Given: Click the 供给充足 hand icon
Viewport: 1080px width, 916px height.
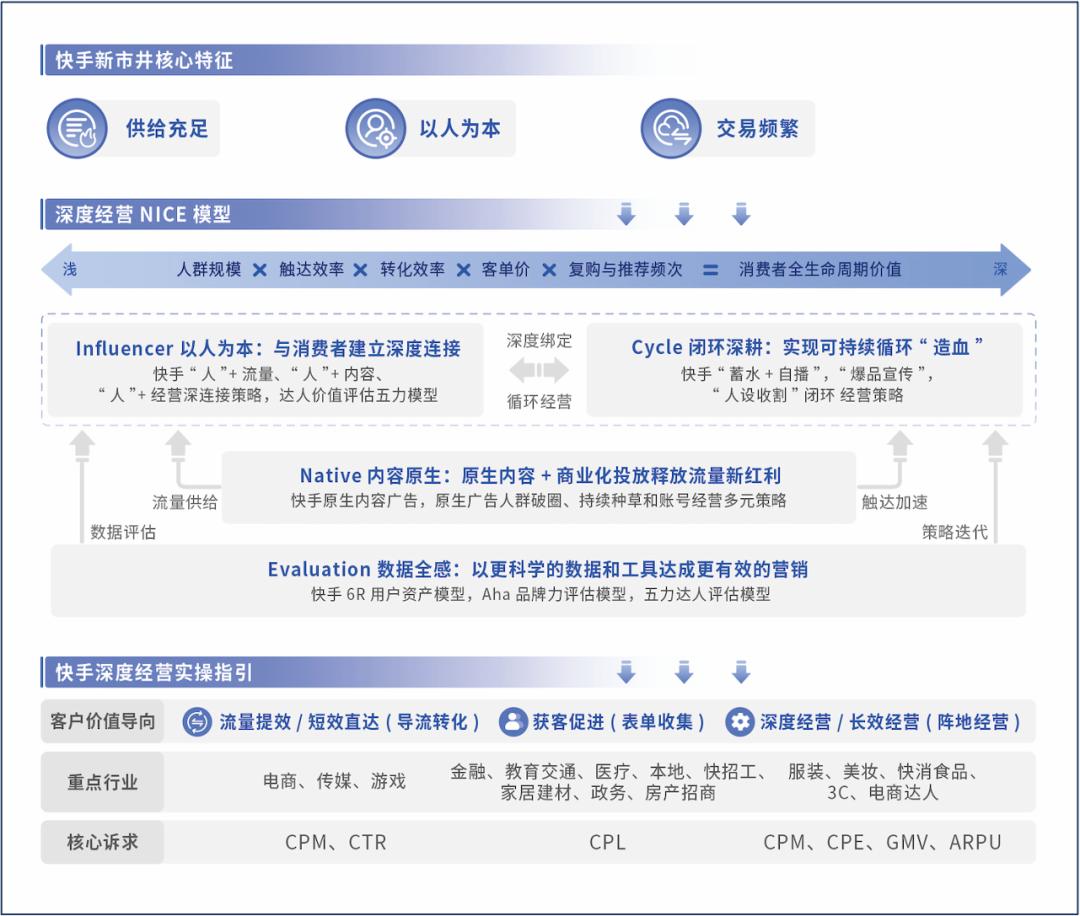Looking at the screenshot, I should coord(76,128).
